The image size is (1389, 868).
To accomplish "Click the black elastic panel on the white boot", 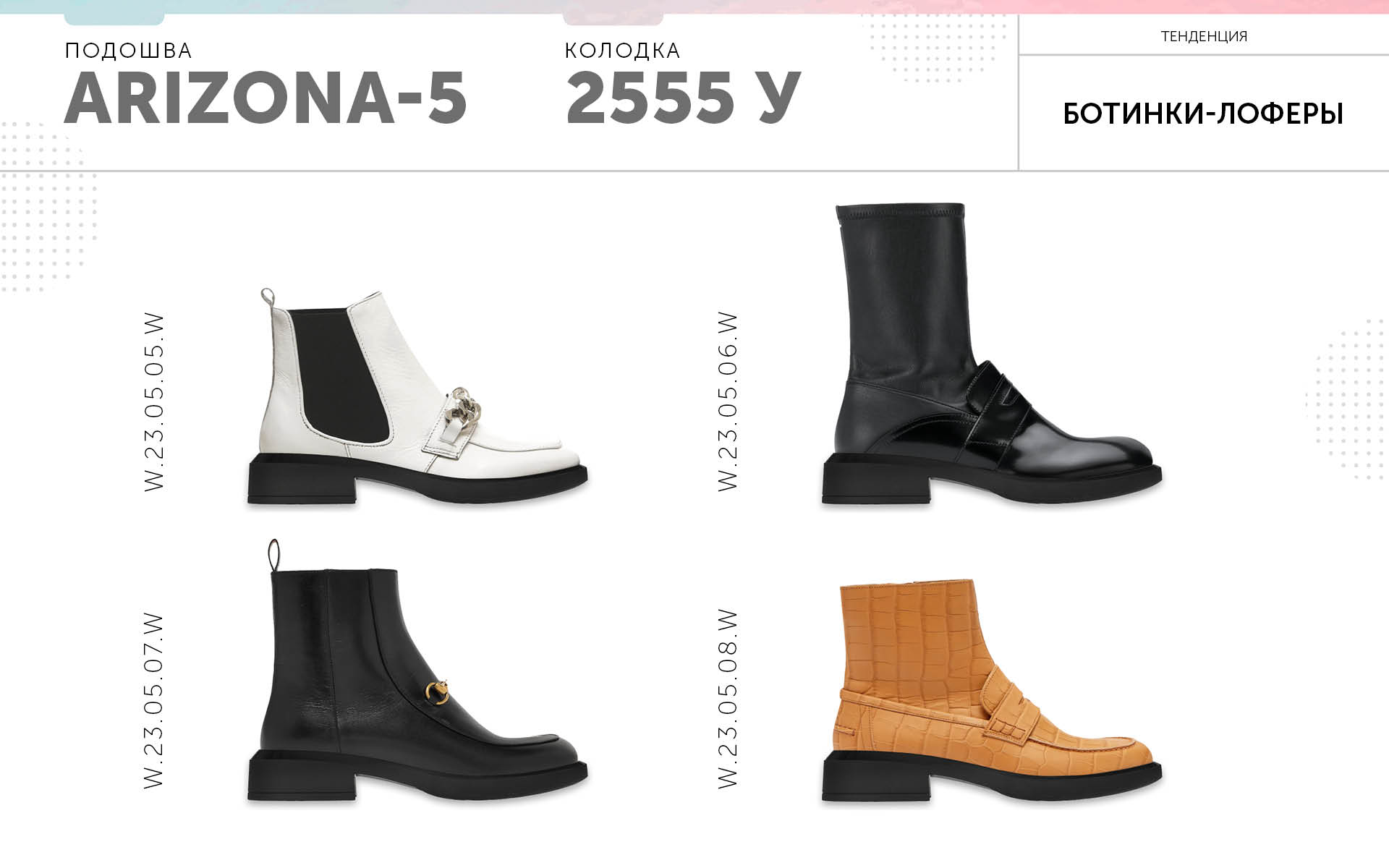I will (340, 376).
